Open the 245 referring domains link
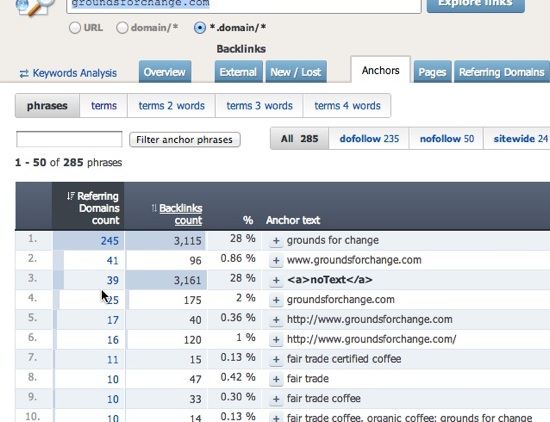This screenshot has height=422, width=550. coord(110,241)
